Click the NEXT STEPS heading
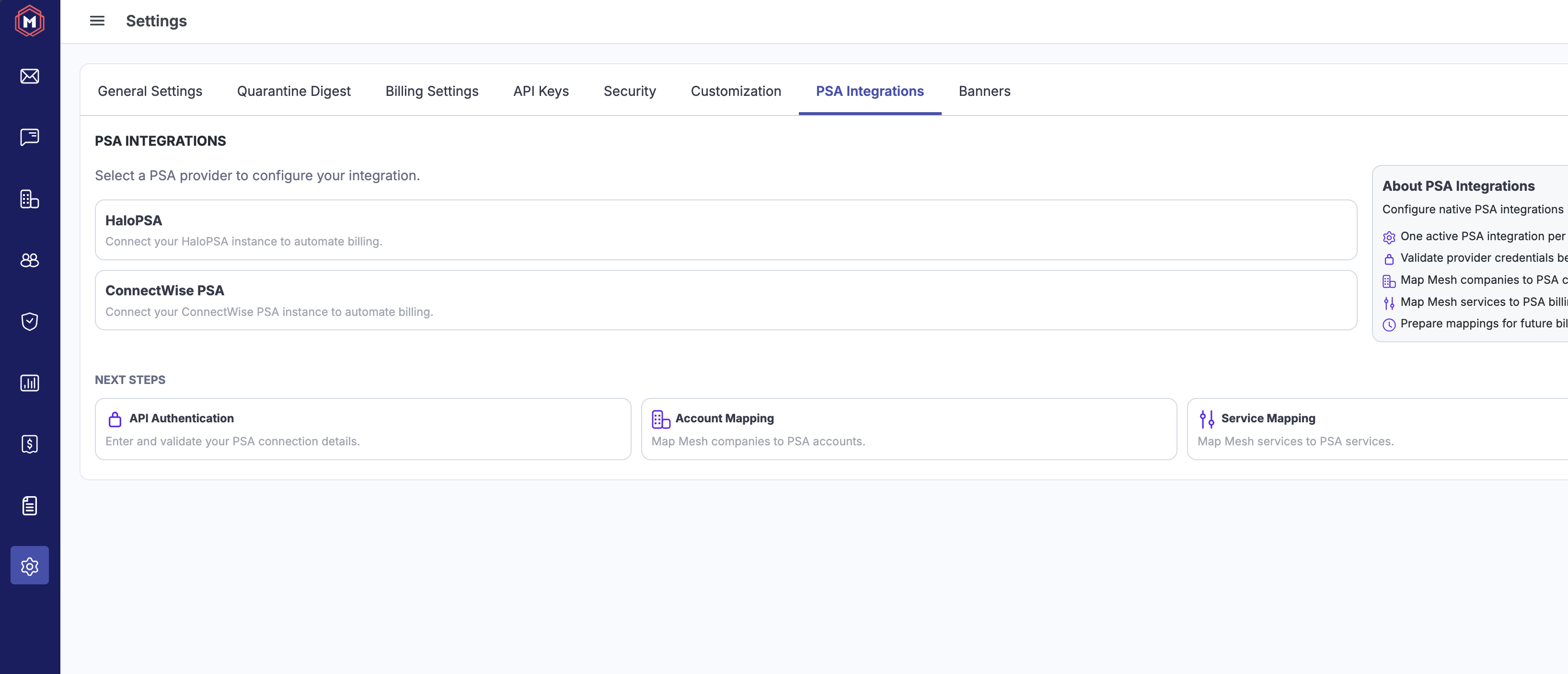This screenshot has width=1568, height=674. [130, 380]
